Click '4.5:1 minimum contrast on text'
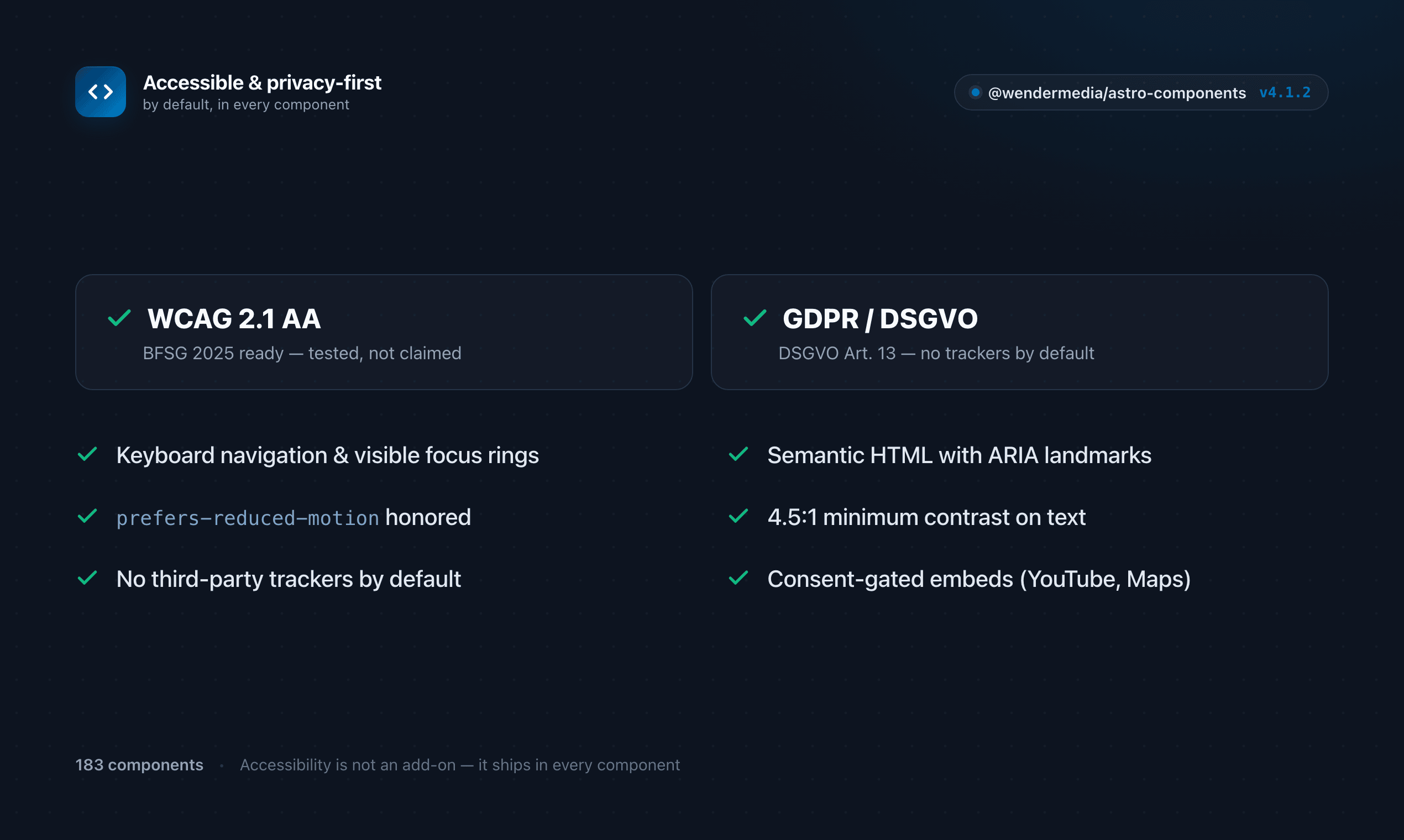1404x840 pixels. pyautogui.click(x=927, y=517)
